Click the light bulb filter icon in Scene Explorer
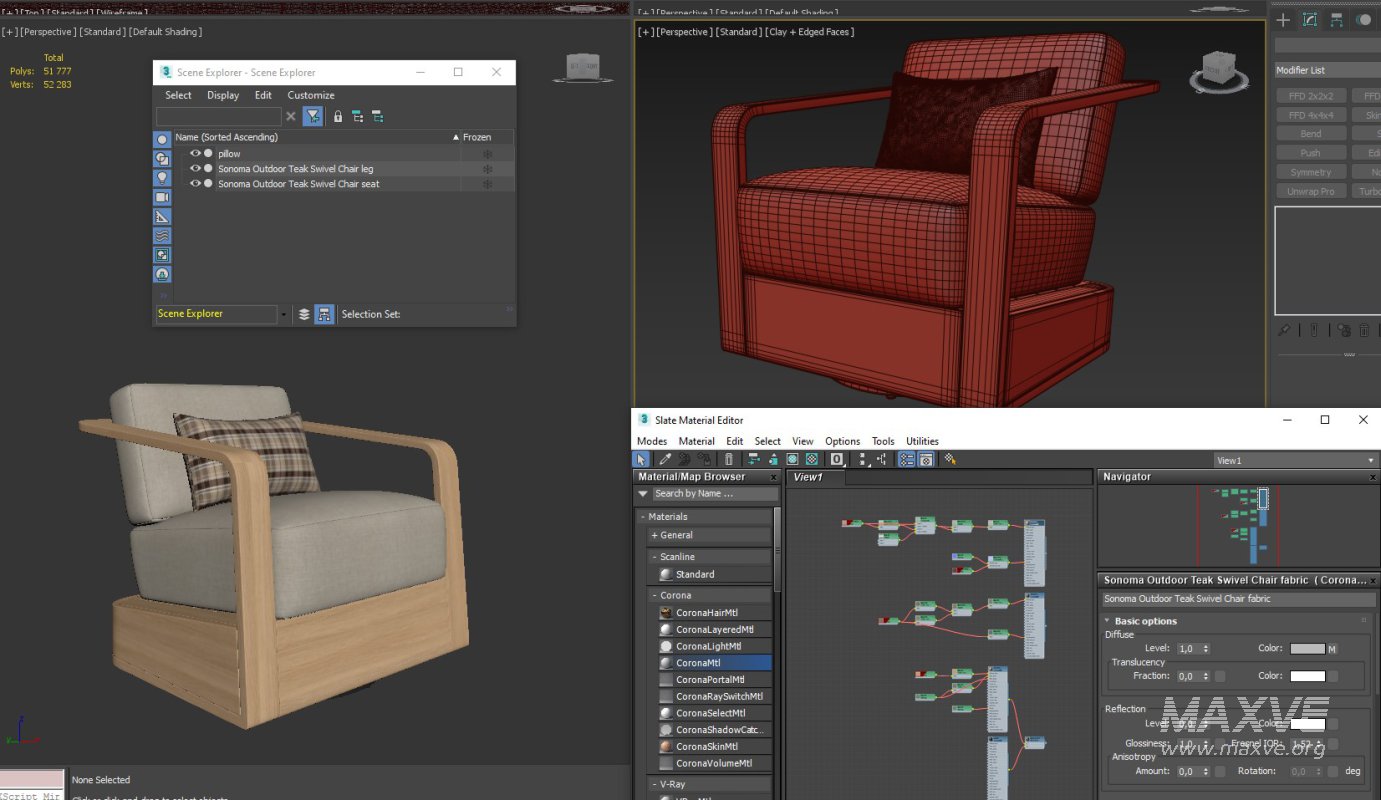This screenshot has width=1381, height=800. 162,178
